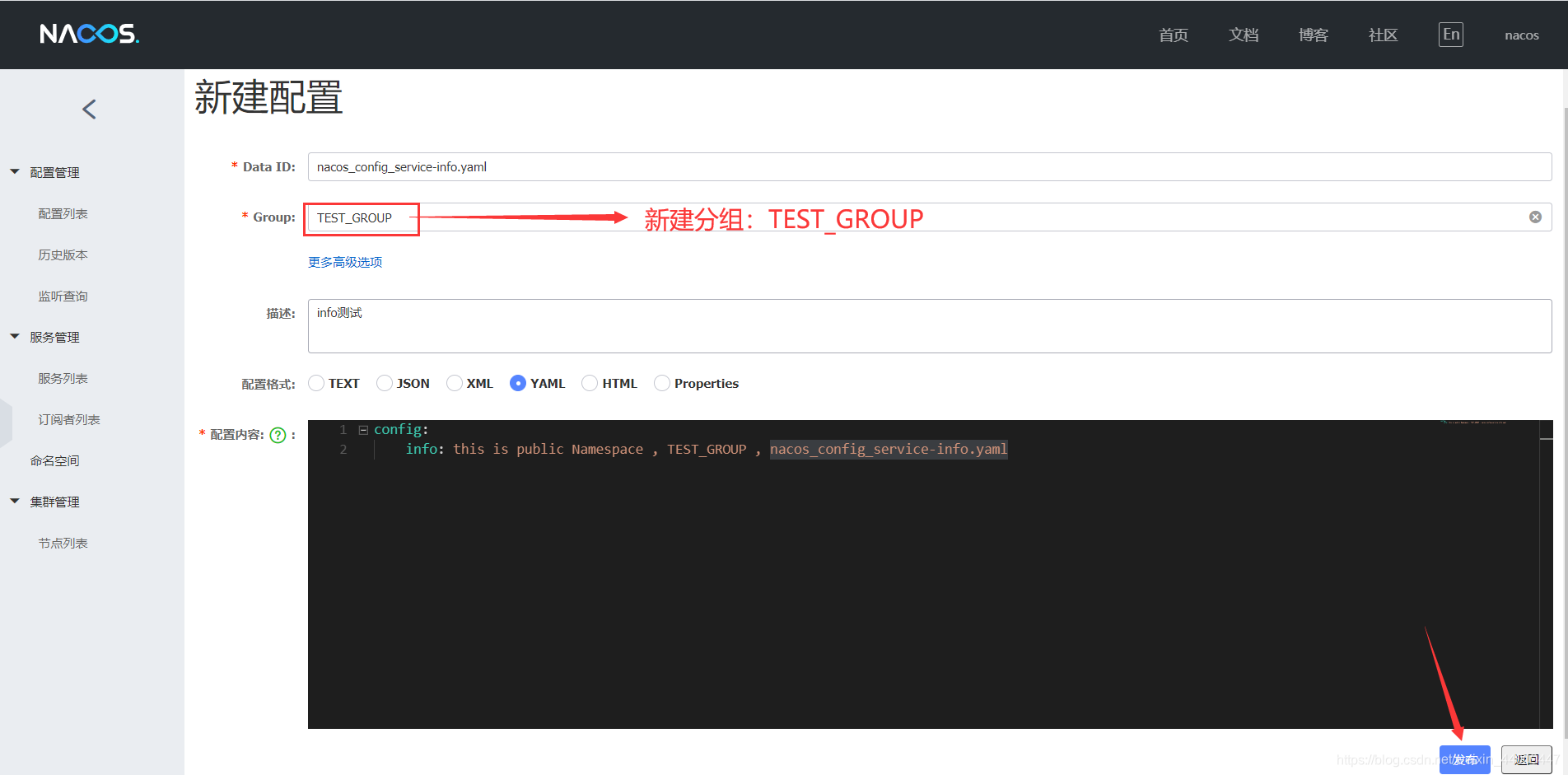Select HTML format radio
Screen dimensions: 1568x775
590,383
